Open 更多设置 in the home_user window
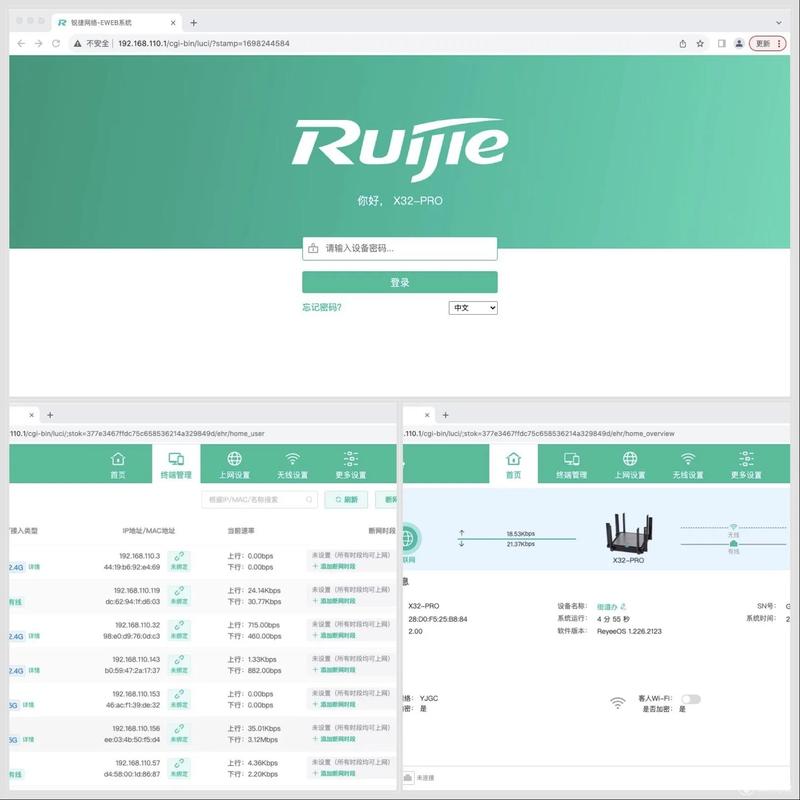This screenshot has height=800, width=800. (351, 465)
